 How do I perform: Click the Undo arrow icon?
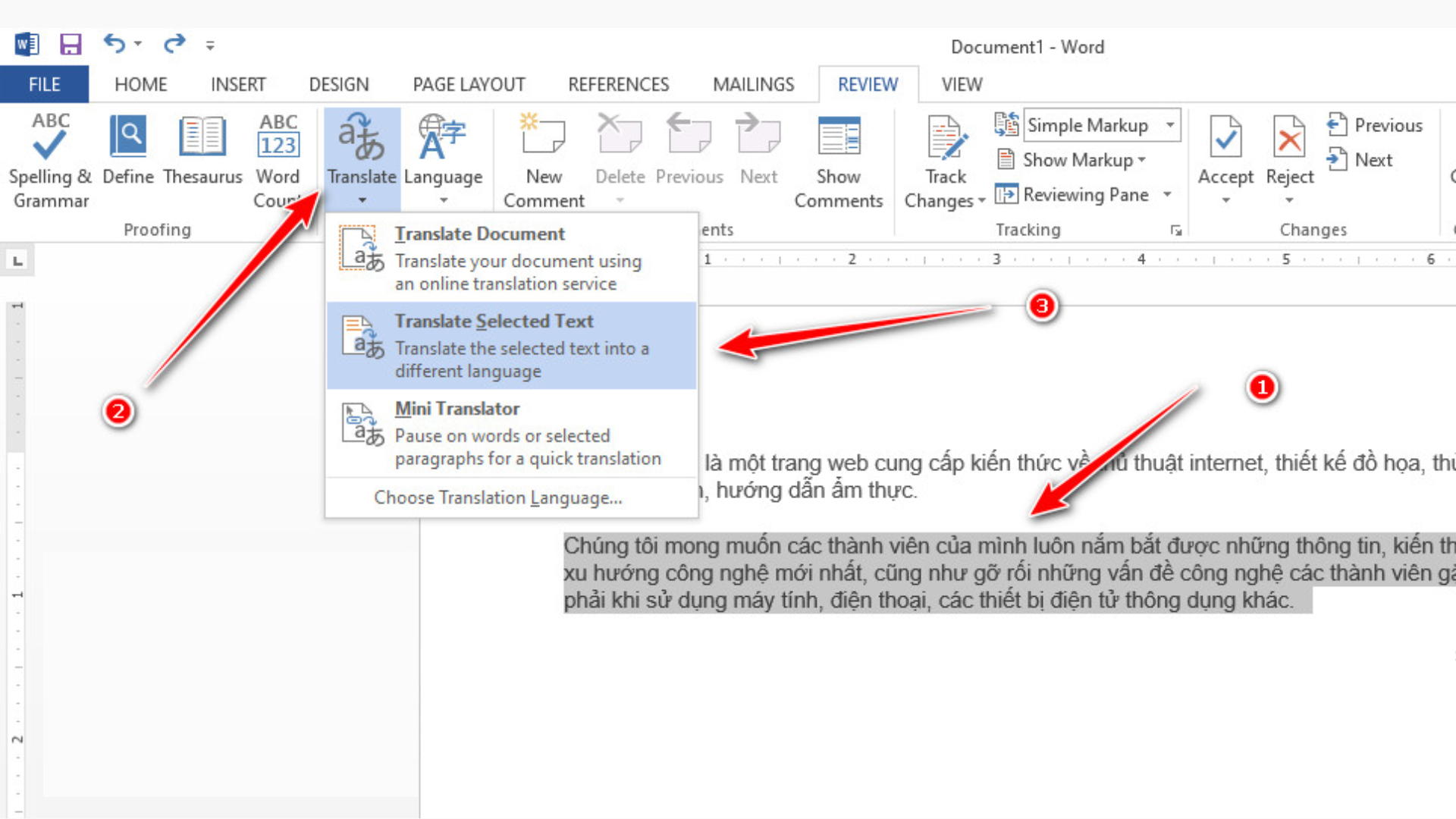114,44
